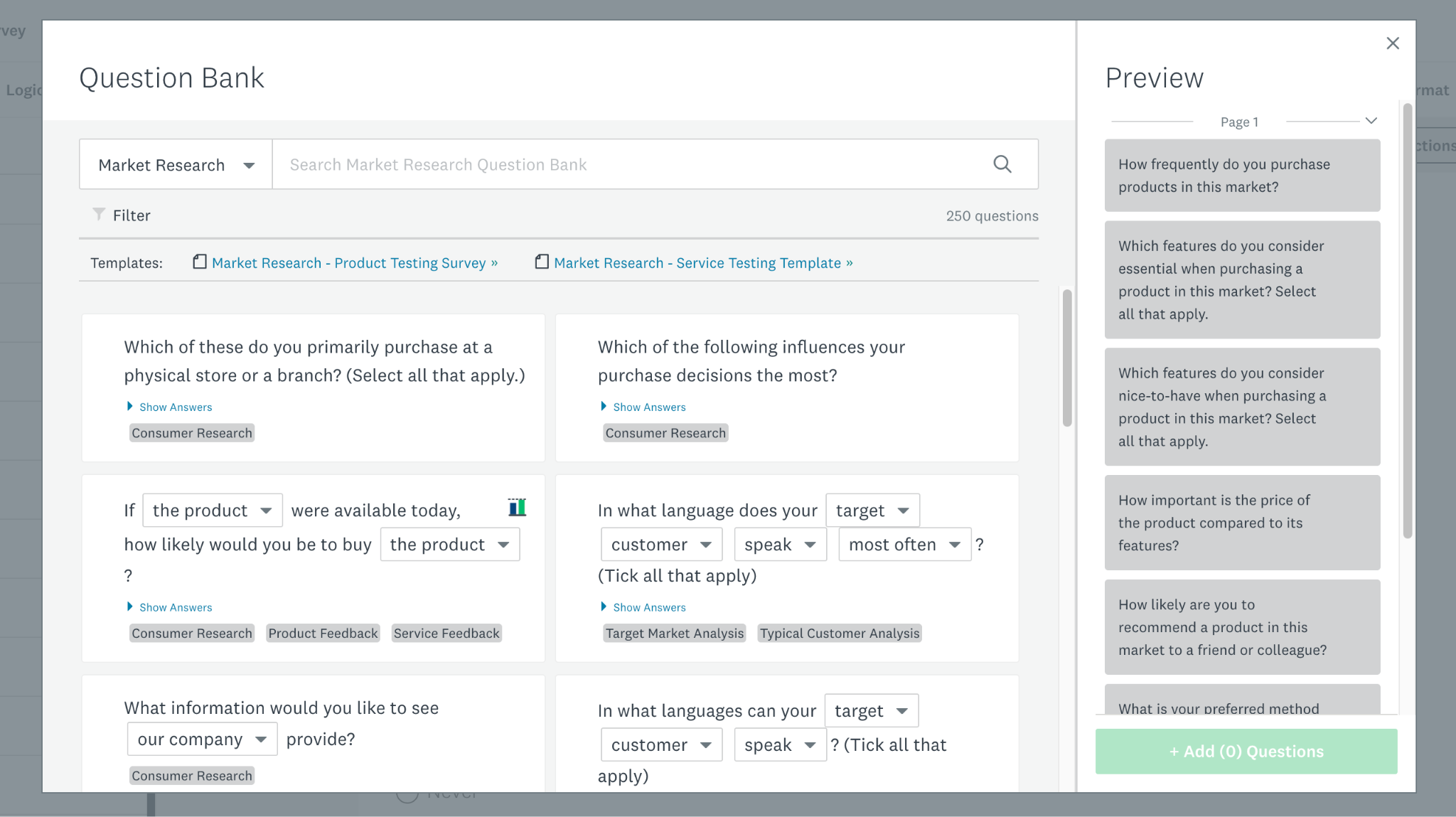Click preview item 'How important is the price'
The image size is (1456, 817).
(x=1242, y=523)
